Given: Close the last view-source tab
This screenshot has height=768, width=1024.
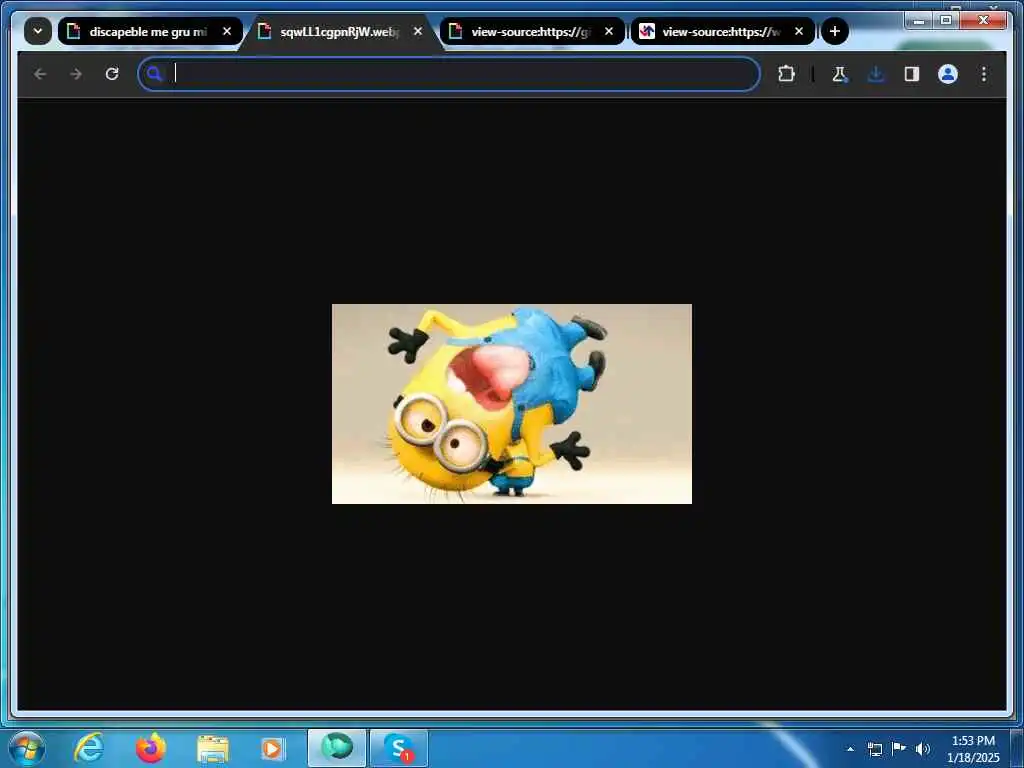Looking at the screenshot, I should [799, 31].
